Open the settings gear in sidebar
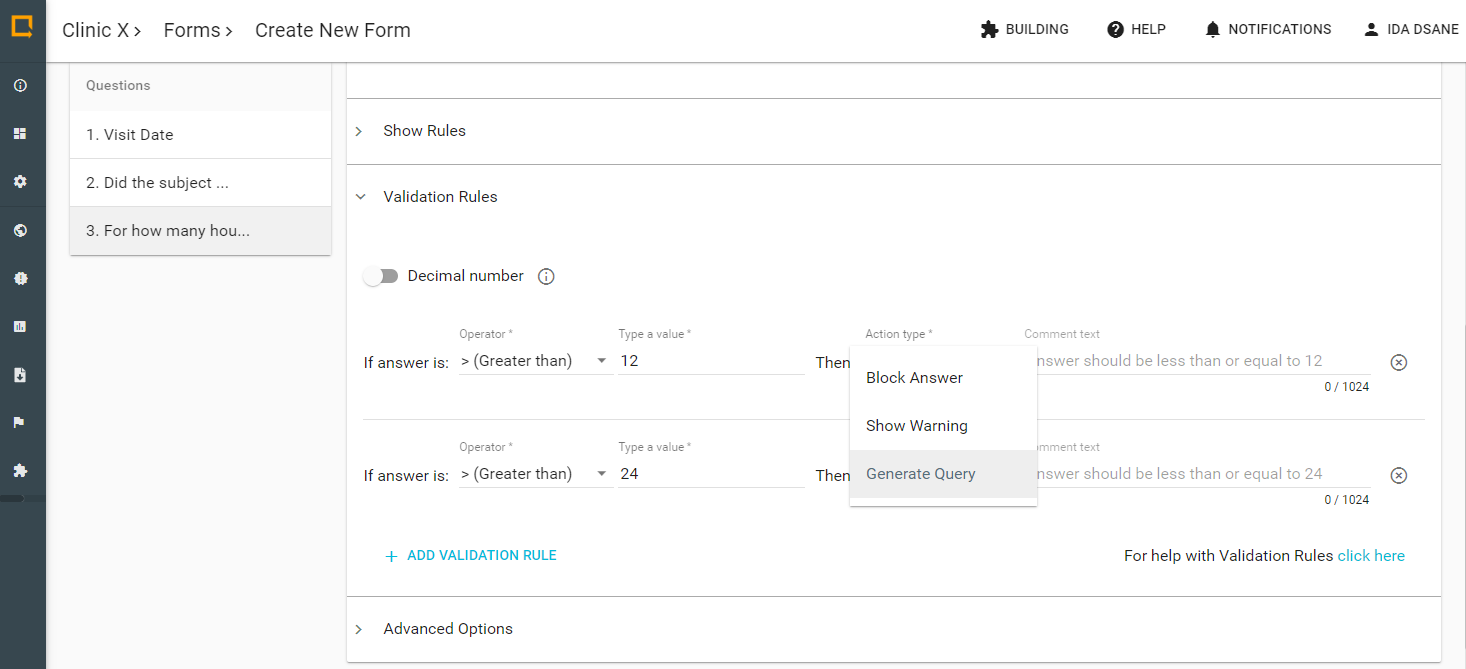The height and width of the screenshot is (669, 1466). 20,182
